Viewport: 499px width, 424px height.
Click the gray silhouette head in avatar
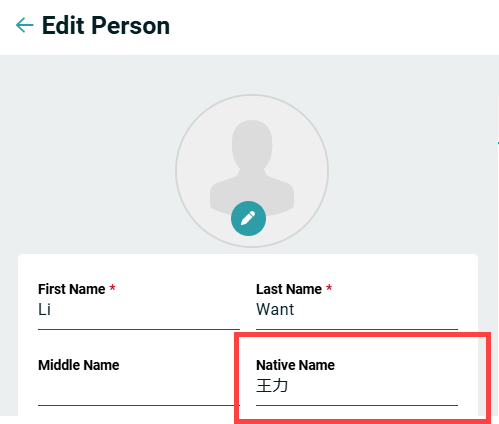252,143
